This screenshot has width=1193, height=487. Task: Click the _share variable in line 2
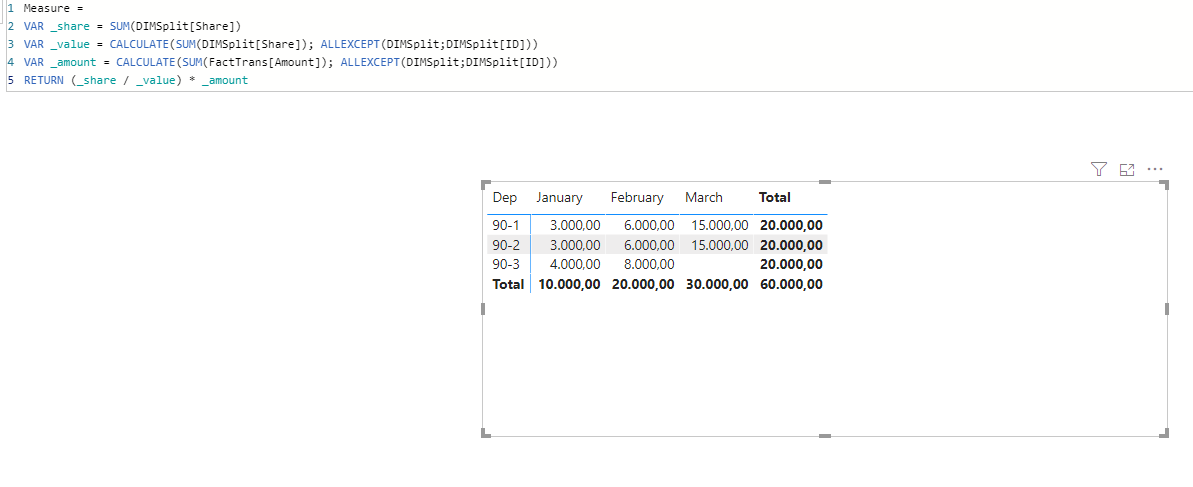[69, 26]
